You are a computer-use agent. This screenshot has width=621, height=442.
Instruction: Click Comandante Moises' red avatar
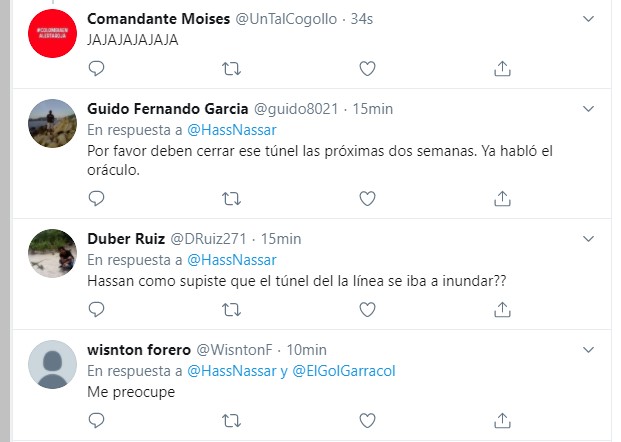coord(52,32)
